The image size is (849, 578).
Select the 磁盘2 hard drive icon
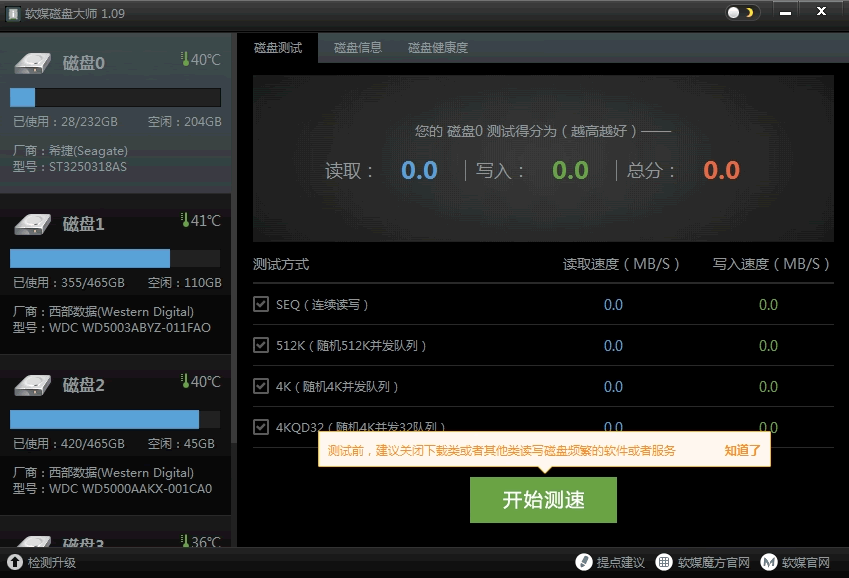point(32,384)
